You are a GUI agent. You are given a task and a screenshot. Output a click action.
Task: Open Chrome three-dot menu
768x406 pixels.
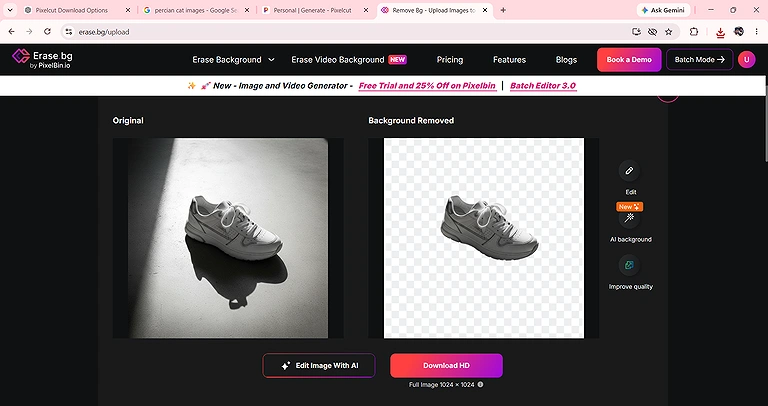click(757, 31)
